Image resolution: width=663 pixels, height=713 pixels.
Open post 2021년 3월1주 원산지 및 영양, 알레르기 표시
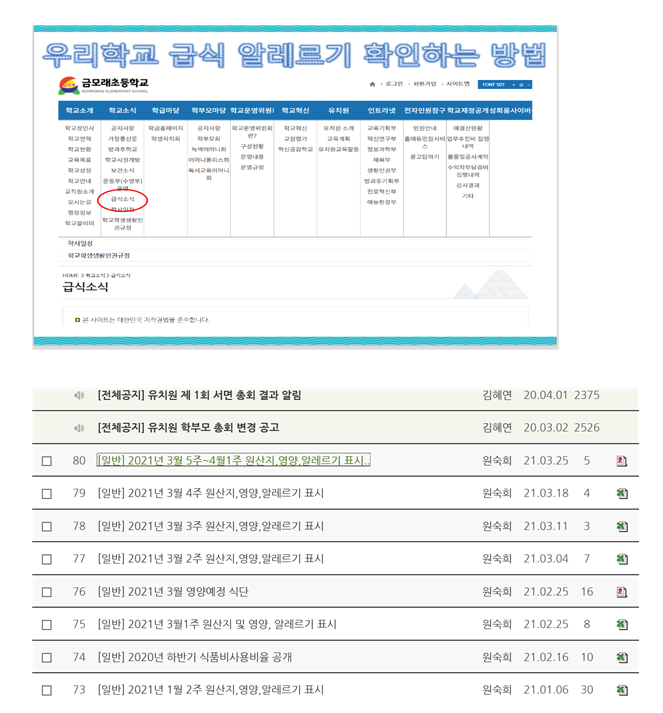[x=217, y=624]
